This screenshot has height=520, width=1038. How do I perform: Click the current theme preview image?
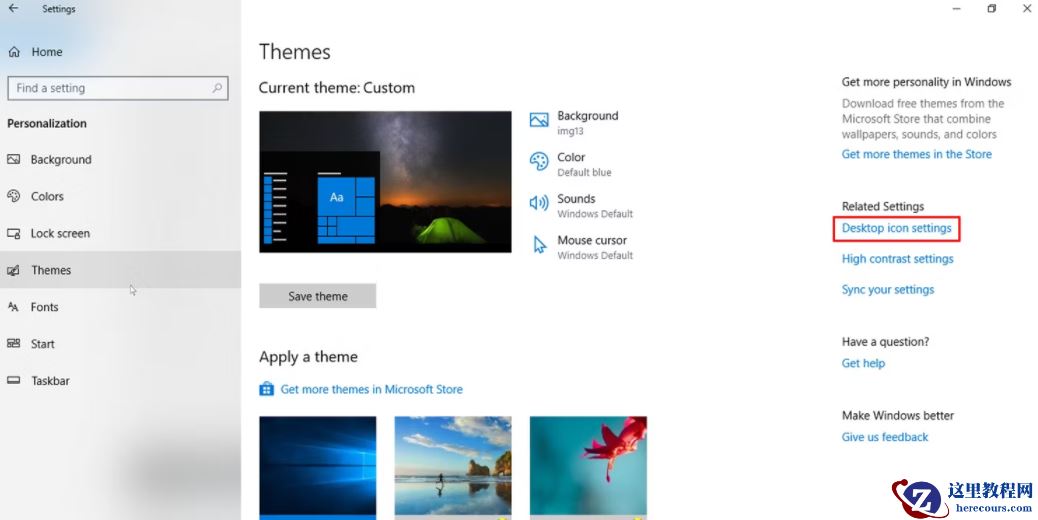(x=385, y=182)
